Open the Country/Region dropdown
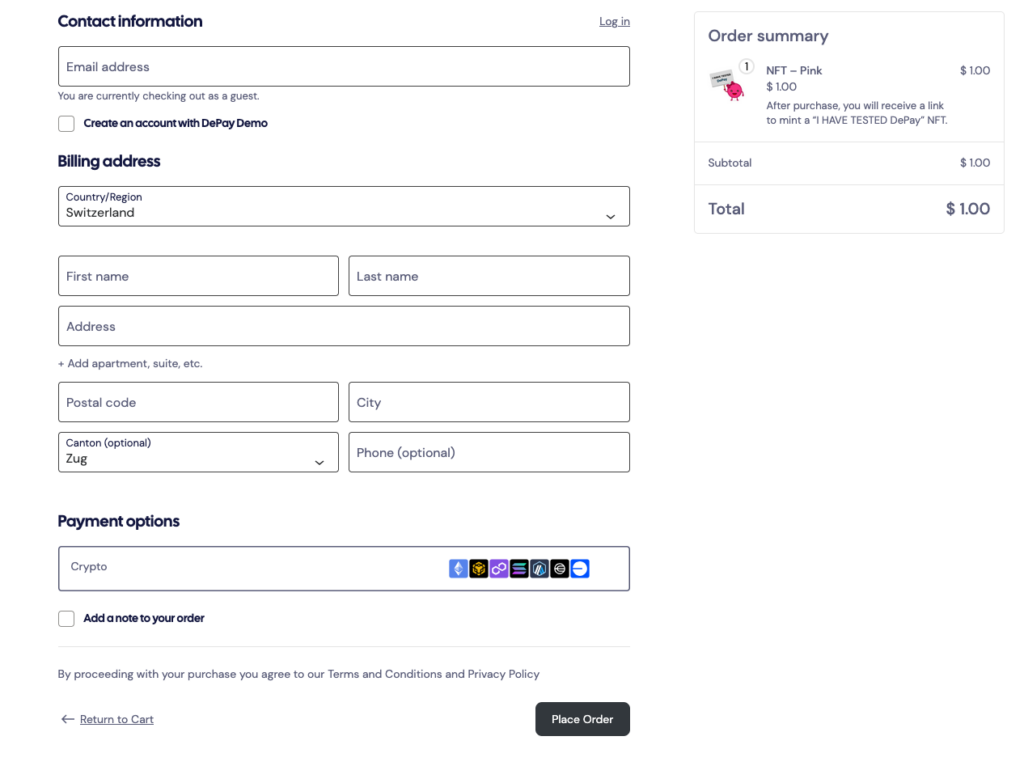The image size is (1024, 766). click(344, 206)
